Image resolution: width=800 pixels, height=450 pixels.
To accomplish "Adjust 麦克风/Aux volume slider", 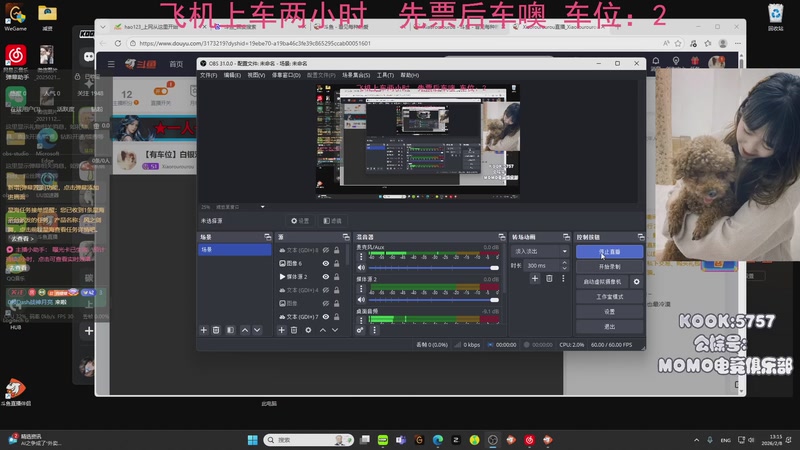I will point(433,268).
